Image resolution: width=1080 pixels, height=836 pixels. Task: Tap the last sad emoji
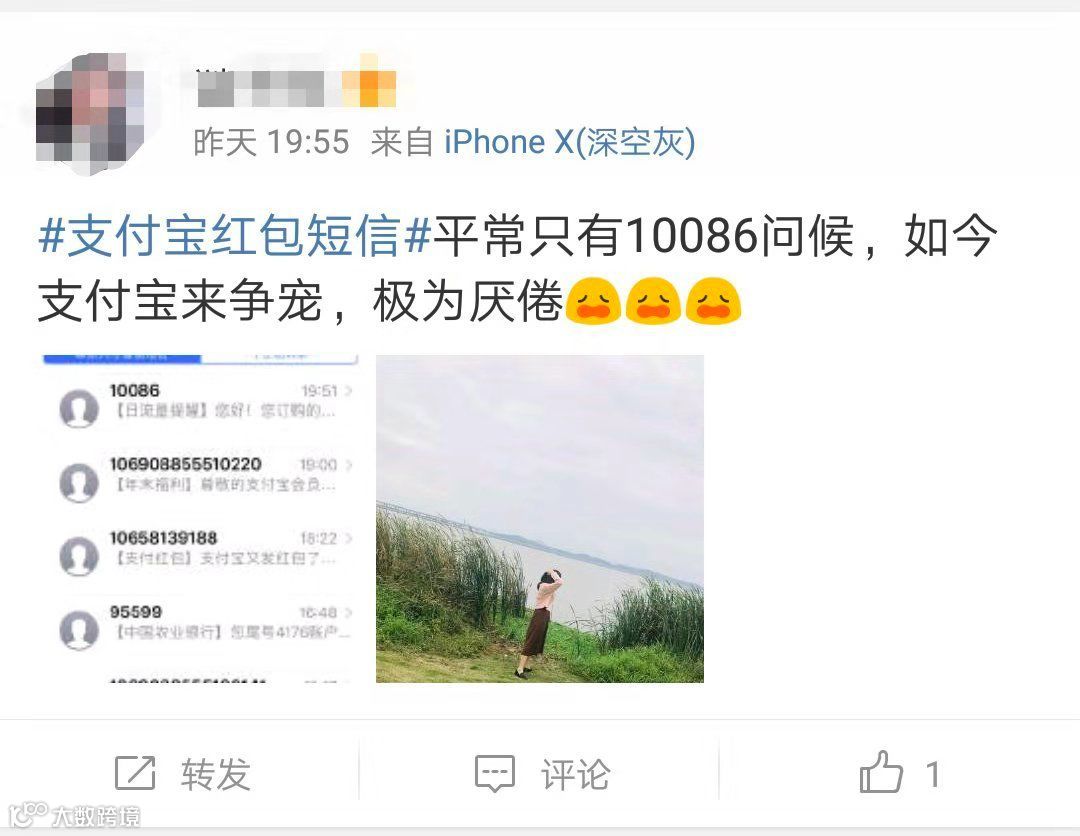[x=713, y=300]
